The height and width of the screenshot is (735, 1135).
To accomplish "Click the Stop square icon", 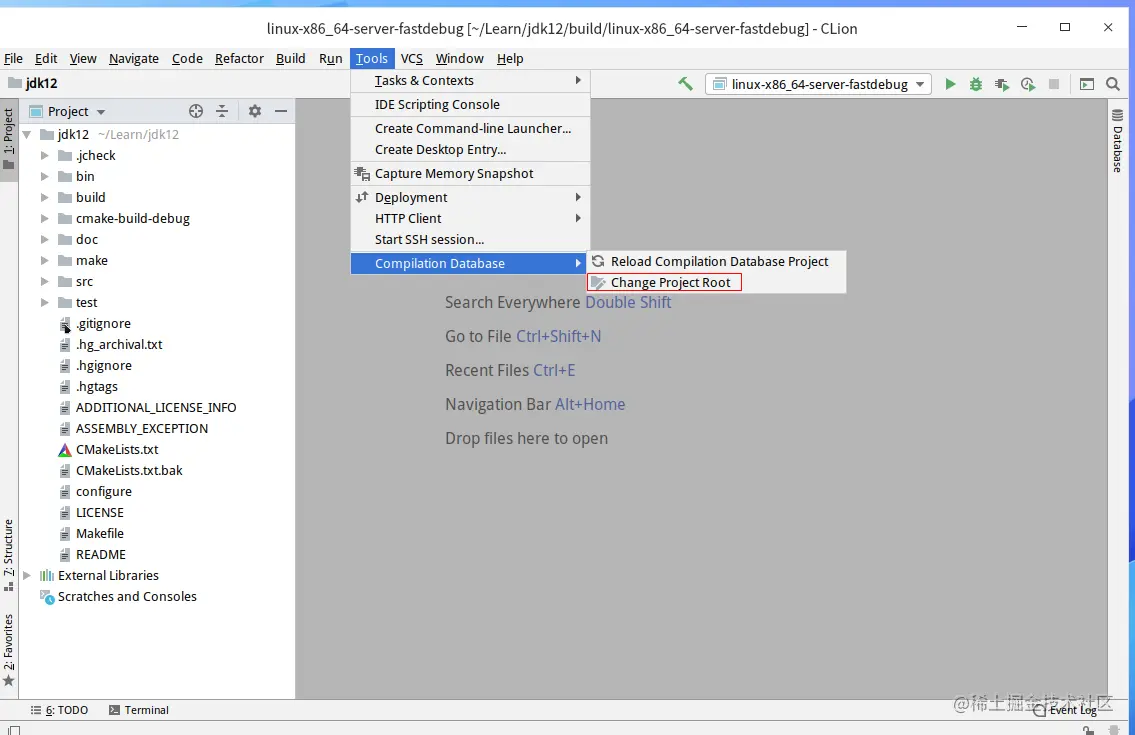I will [1054, 84].
